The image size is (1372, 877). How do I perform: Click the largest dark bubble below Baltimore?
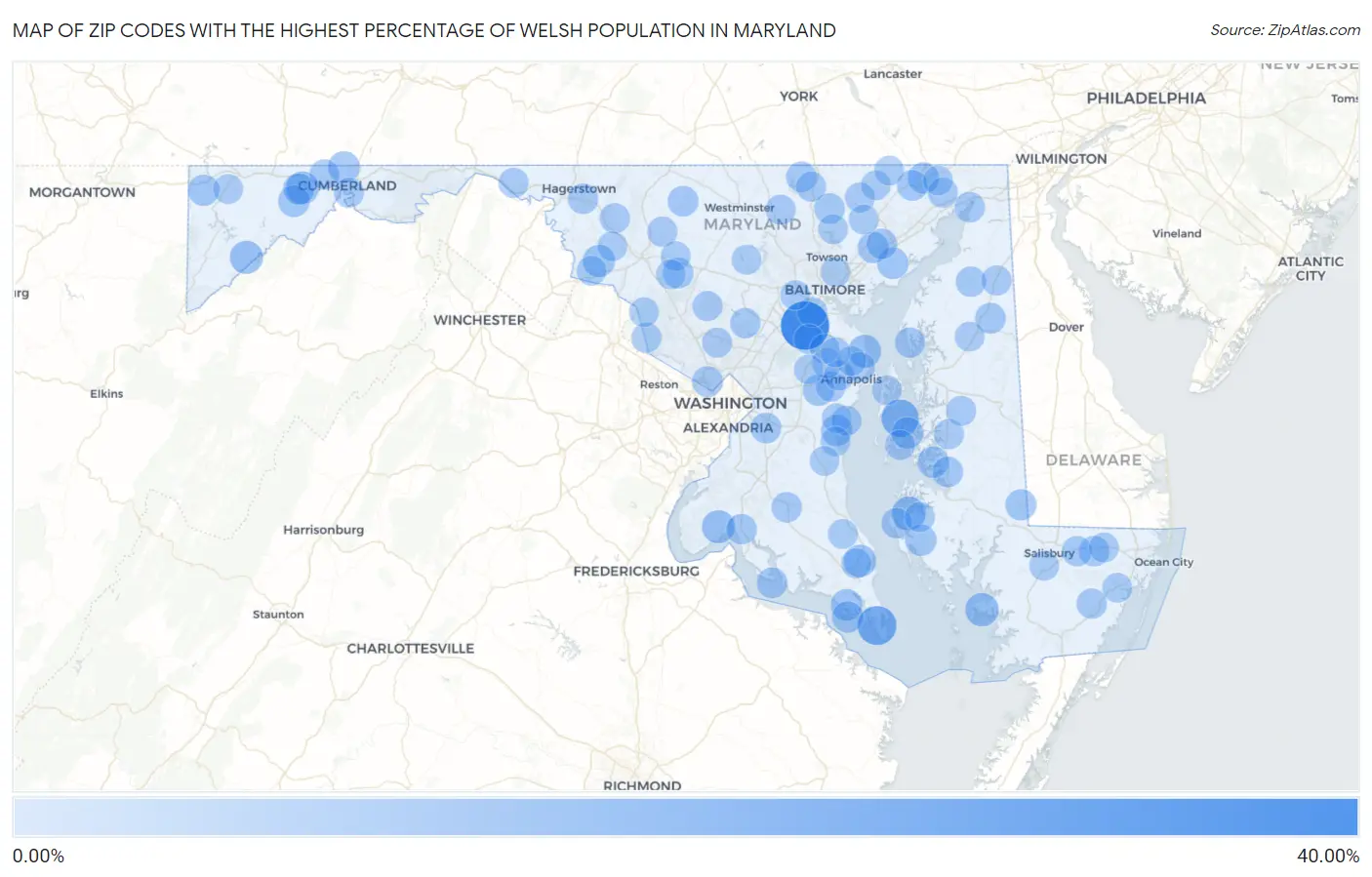(805, 325)
